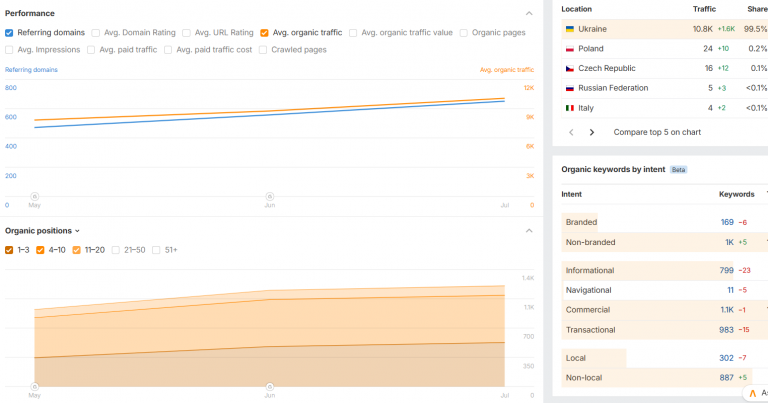Collapse the Organic positions chart chevron
The image size is (768, 403).
[x=529, y=231]
